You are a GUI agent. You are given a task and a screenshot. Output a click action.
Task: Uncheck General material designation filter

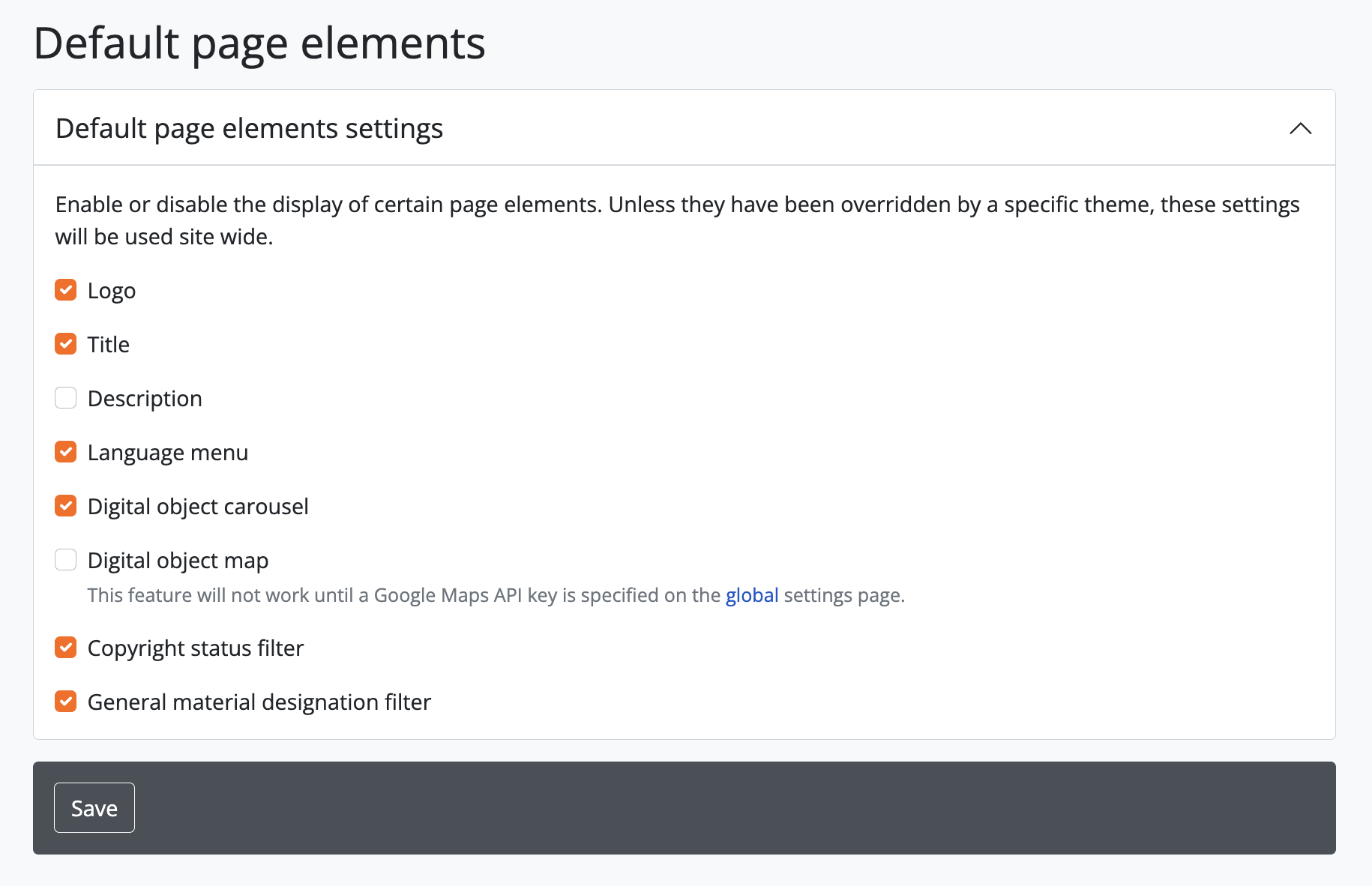click(x=66, y=702)
